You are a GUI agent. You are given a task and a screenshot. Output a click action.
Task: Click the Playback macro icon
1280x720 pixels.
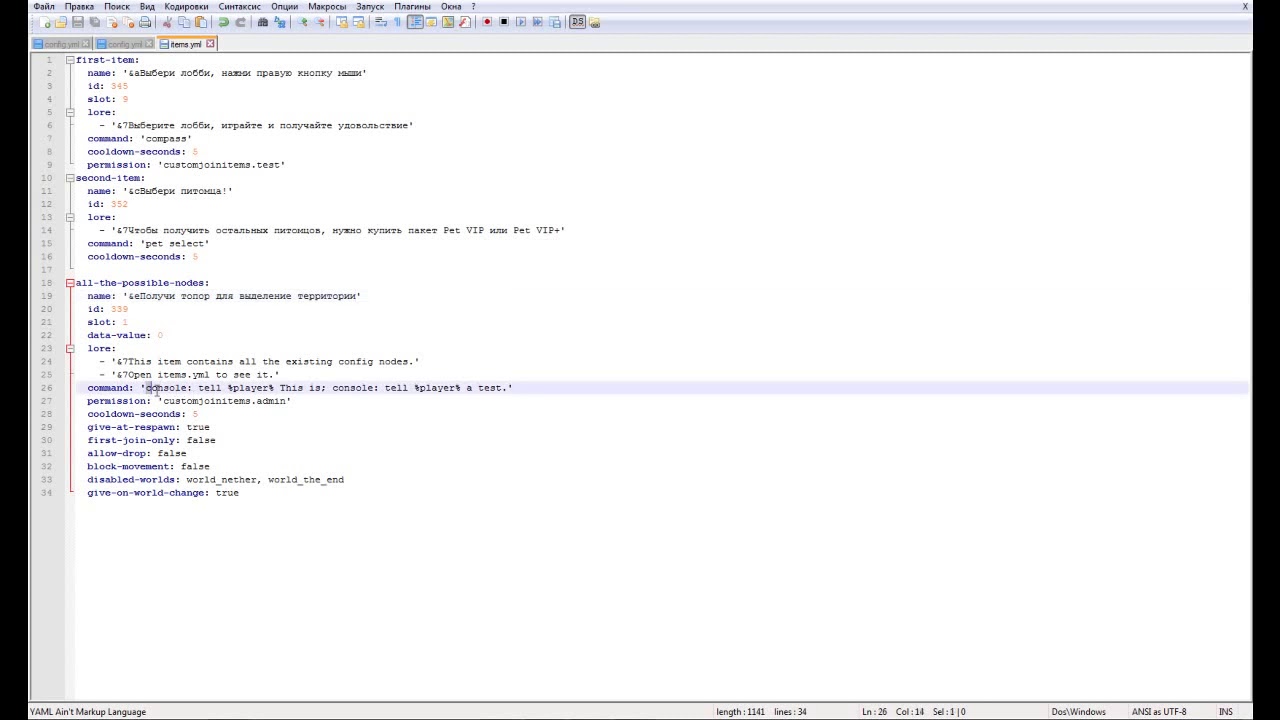click(520, 22)
